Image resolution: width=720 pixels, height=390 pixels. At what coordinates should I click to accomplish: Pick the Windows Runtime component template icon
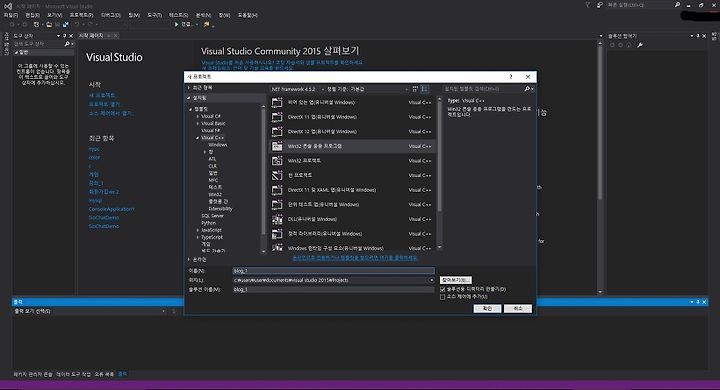(x=277, y=248)
